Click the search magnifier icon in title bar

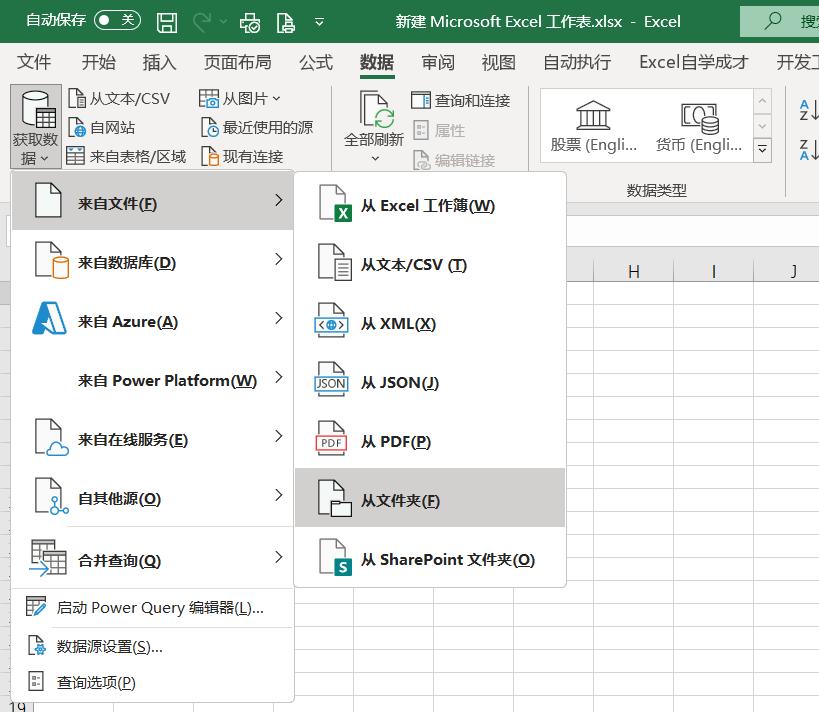[x=773, y=21]
